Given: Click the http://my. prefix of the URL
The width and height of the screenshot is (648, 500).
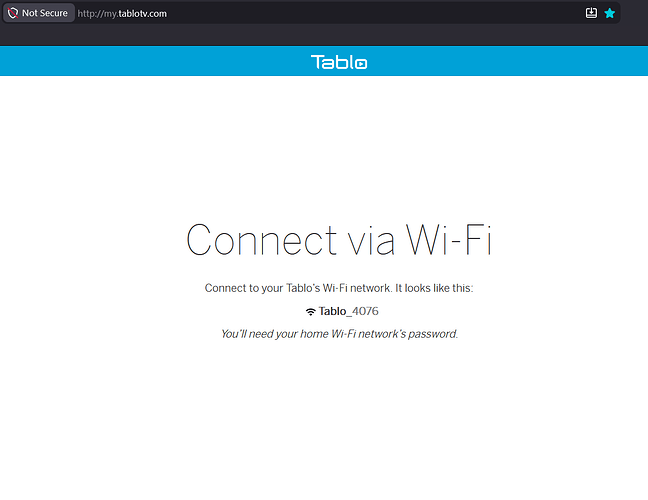Looking at the screenshot, I should 98,14.
